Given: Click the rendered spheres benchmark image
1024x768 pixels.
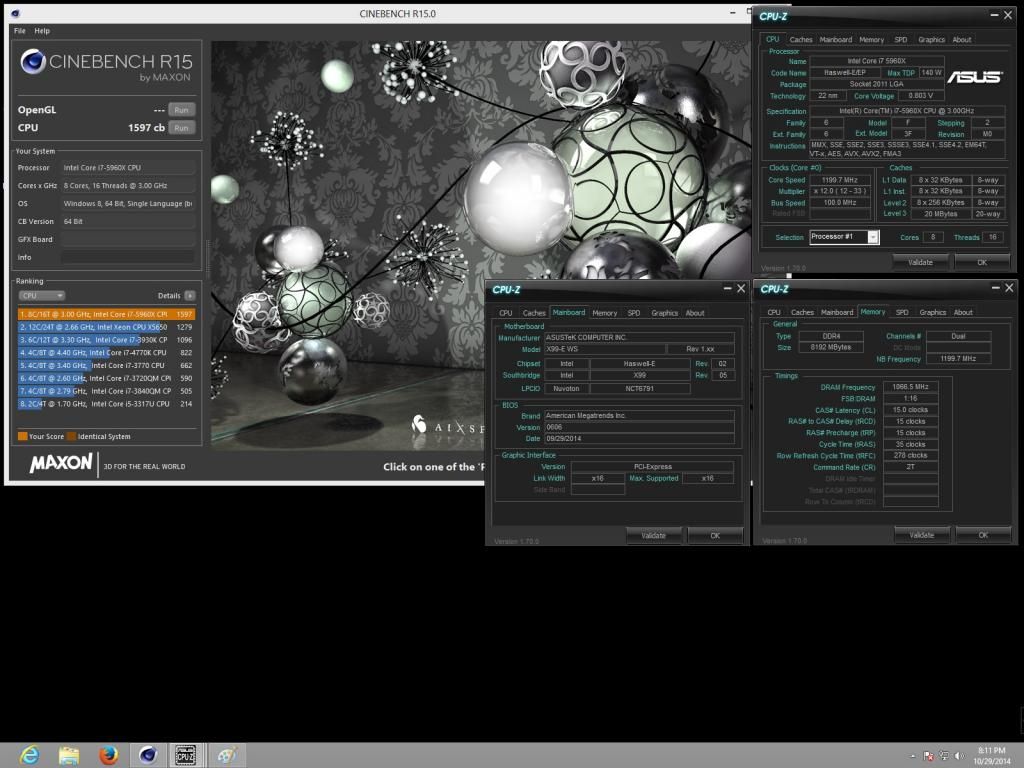Looking at the screenshot, I should (x=480, y=245).
